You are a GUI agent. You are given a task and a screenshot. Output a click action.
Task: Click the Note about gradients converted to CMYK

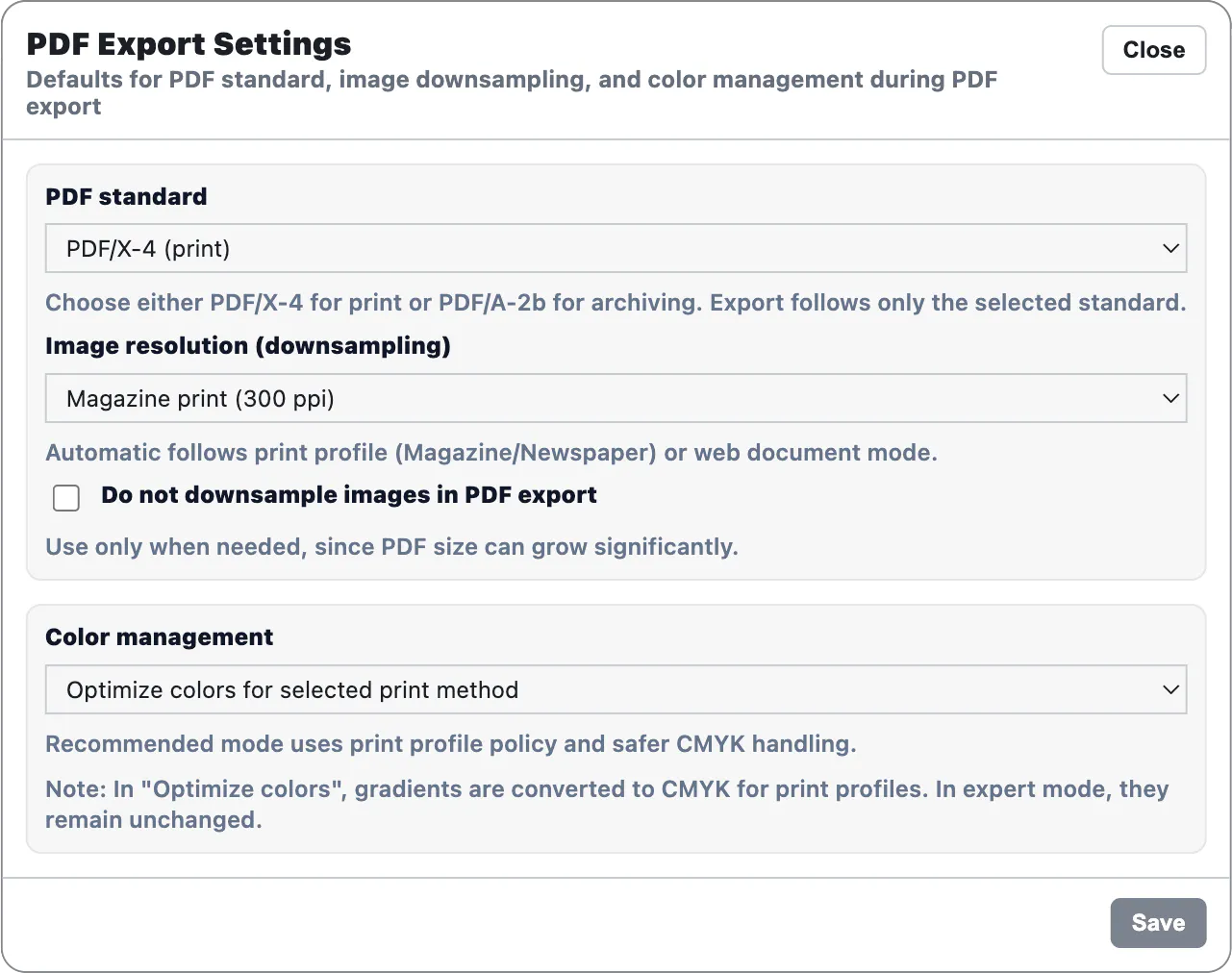click(x=607, y=805)
